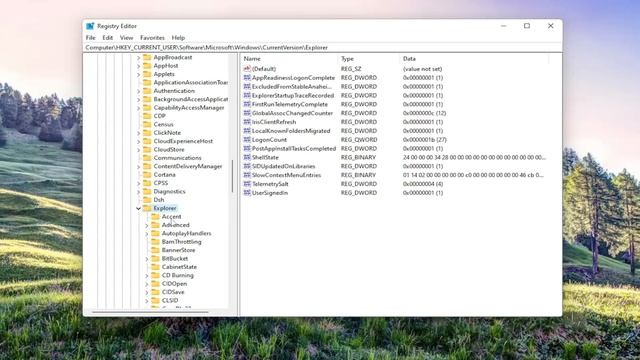Select the SIDUpdatedOnLibraries value name
Viewport: 640px width, 360px height.
(x=284, y=167)
